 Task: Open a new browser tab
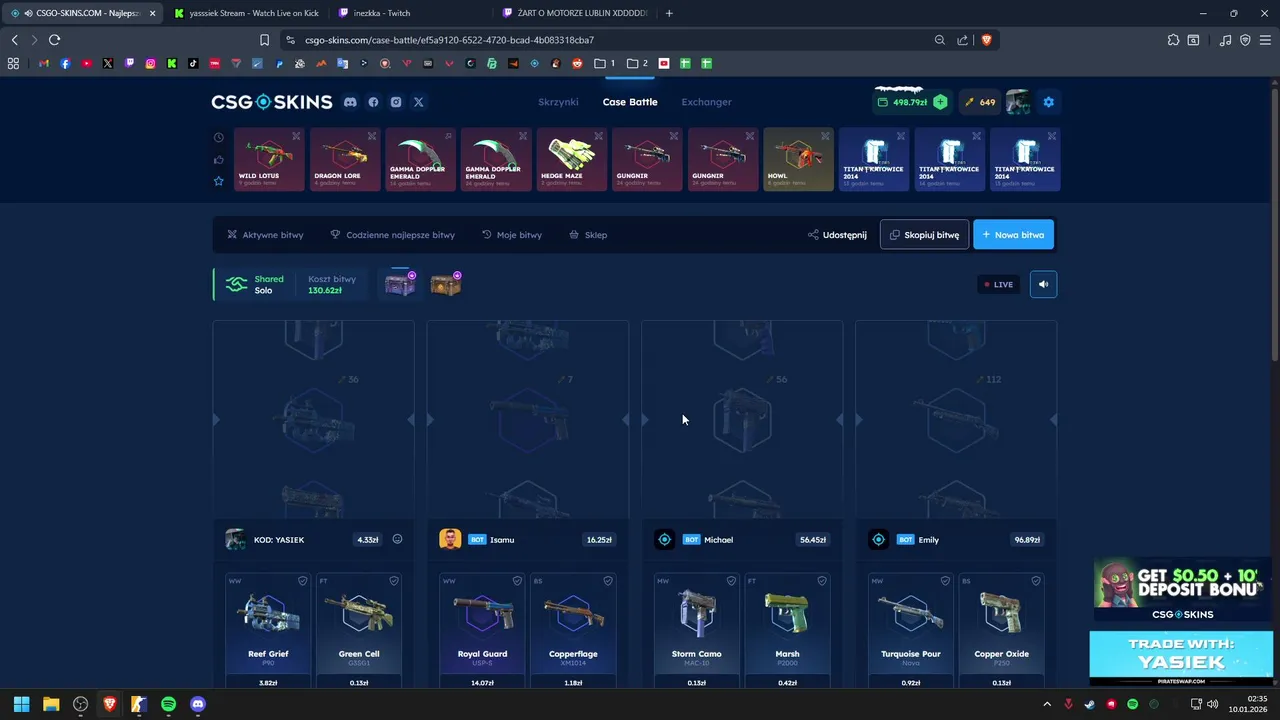coord(669,13)
